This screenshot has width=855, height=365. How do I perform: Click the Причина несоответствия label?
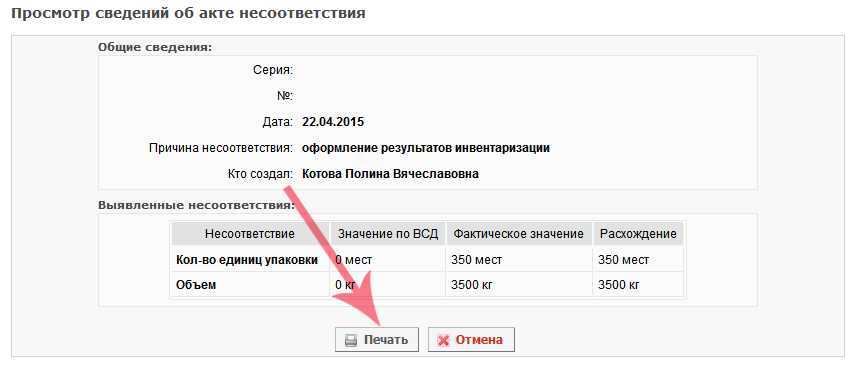[x=221, y=148]
